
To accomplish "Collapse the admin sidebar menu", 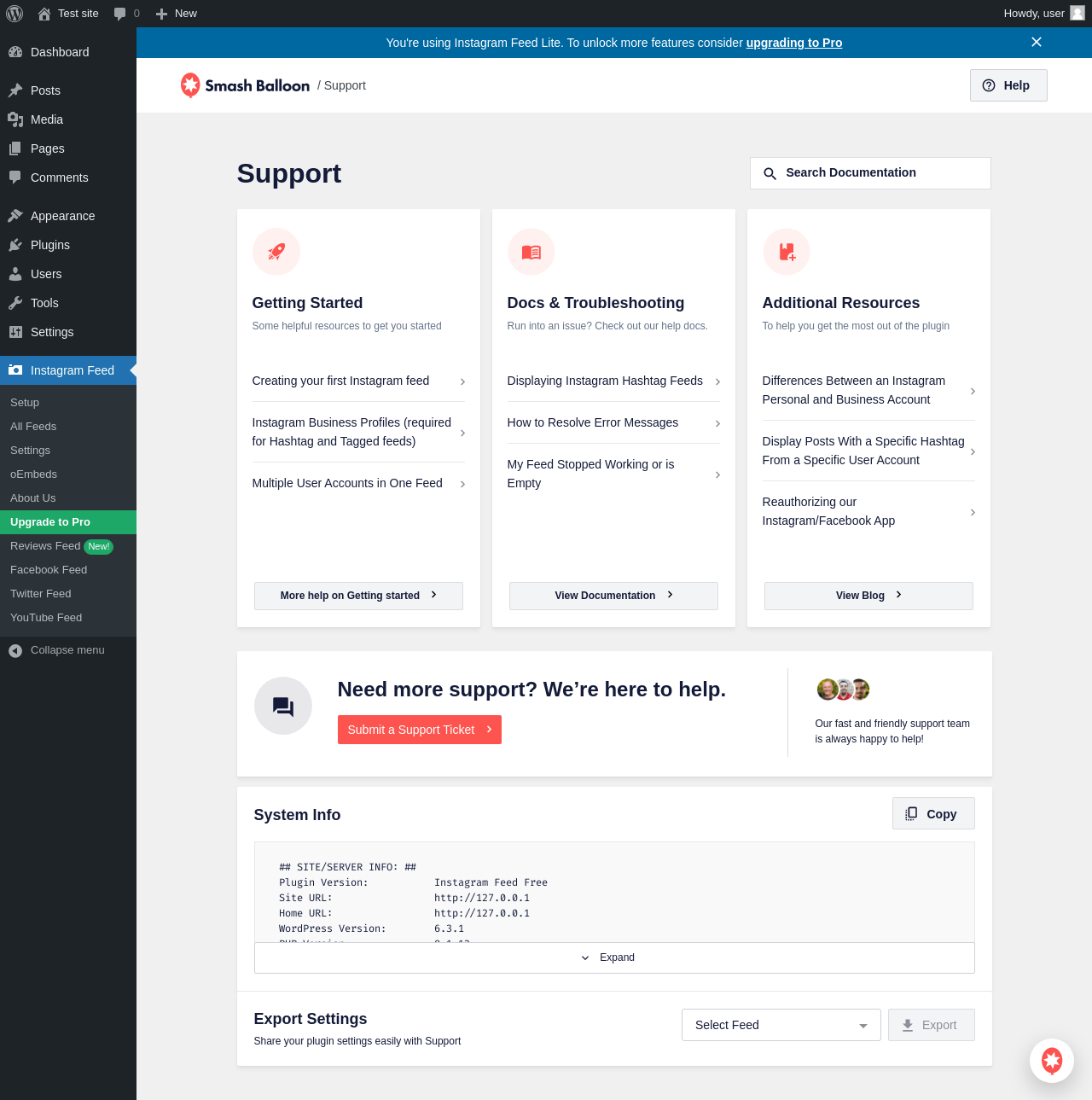I will click(x=68, y=650).
